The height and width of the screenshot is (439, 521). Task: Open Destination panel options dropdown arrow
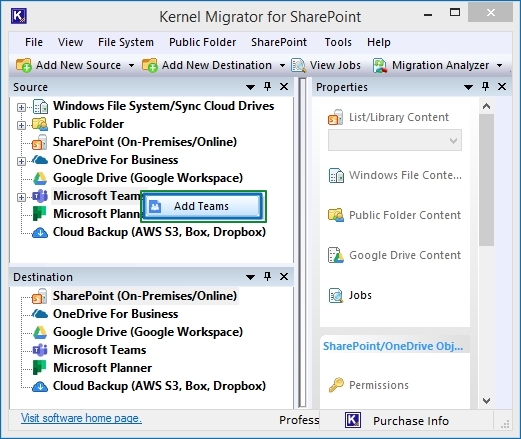click(250, 277)
